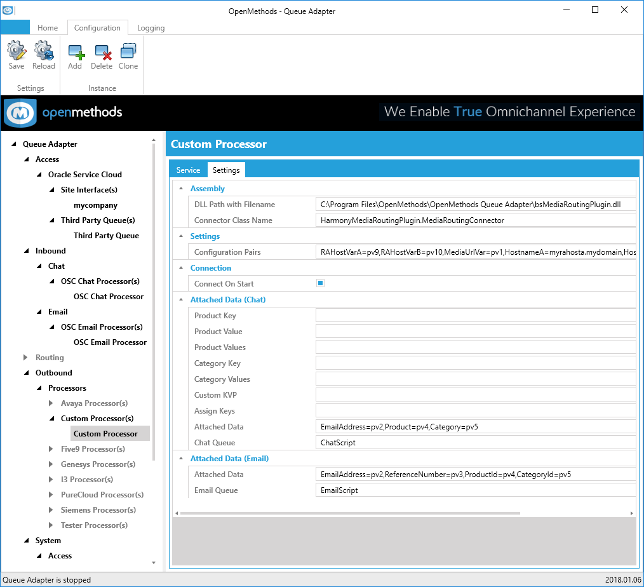The width and height of the screenshot is (644, 588).
Task: Select the Processors tree node
Action: 67,388
